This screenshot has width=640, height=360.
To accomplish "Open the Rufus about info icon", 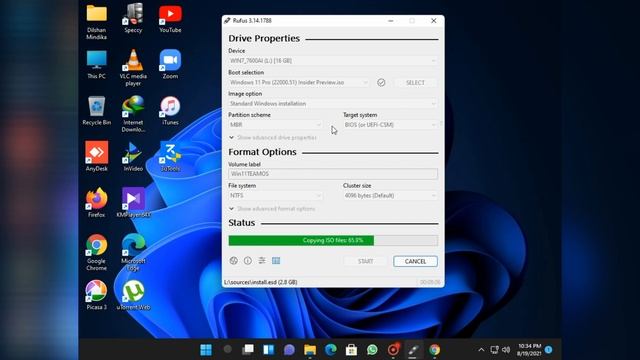I will click(248, 261).
